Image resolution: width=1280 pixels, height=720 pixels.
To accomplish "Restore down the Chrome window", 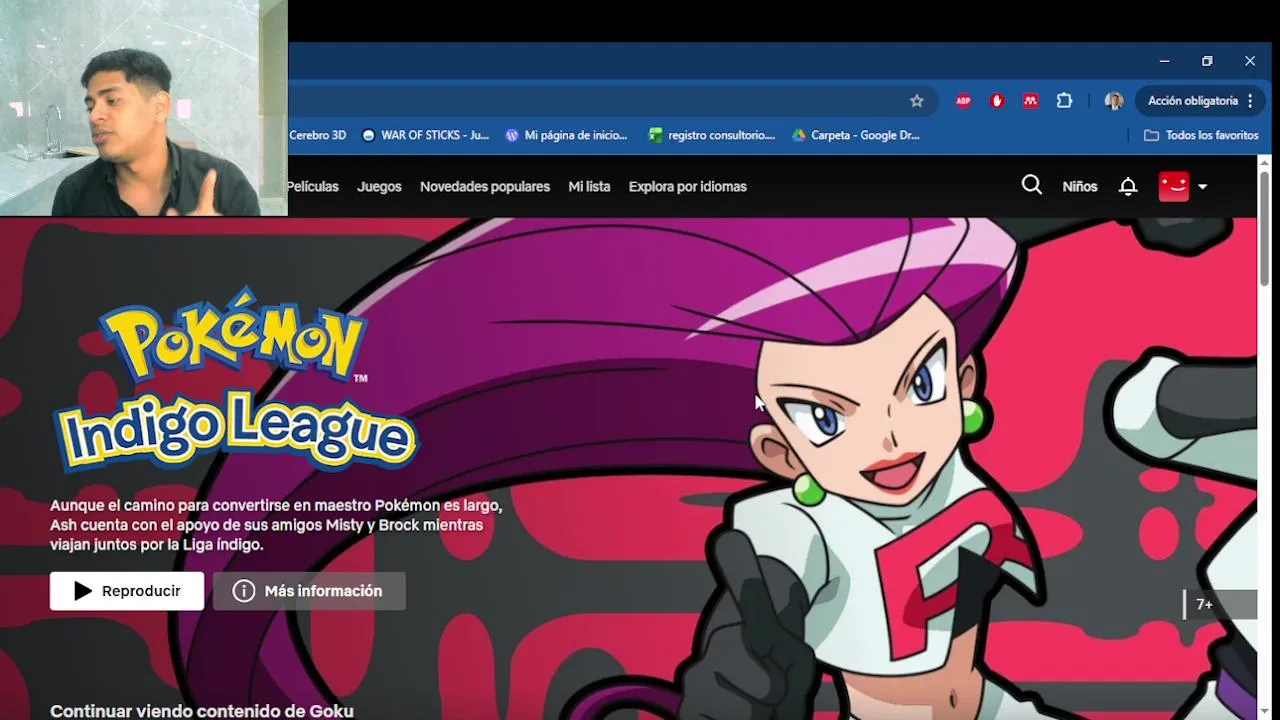I will (x=1207, y=61).
